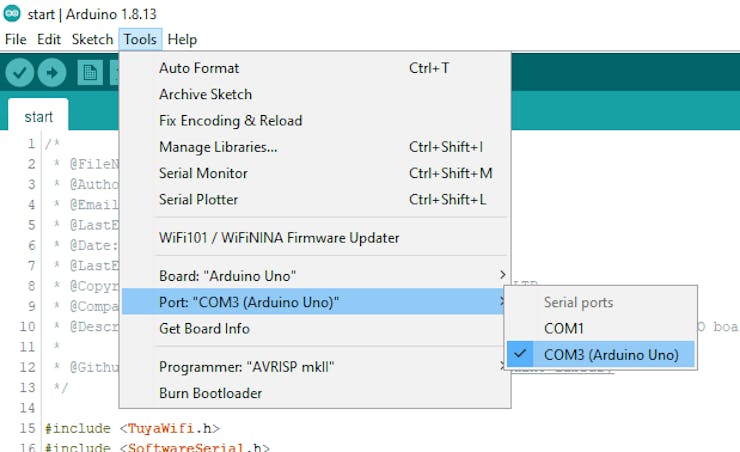
Task: Click Burn Bootloader menu entry
Action: pyautogui.click(x=210, y=393)
